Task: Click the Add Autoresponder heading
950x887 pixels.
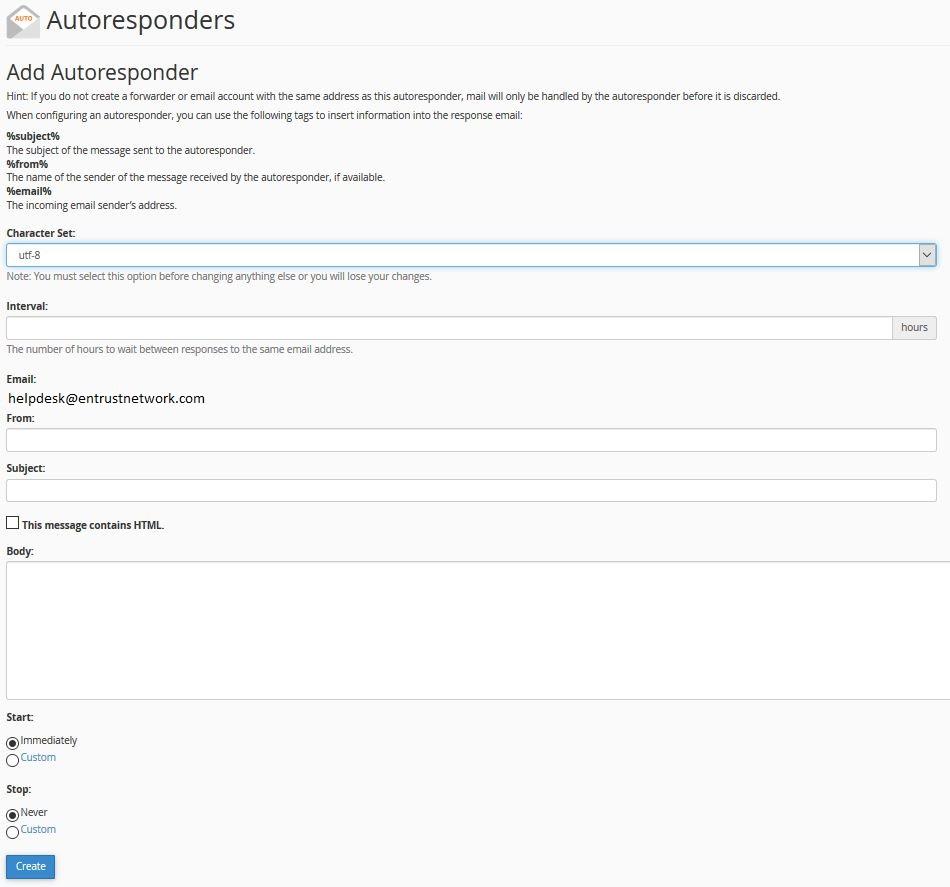Action: 102,72
